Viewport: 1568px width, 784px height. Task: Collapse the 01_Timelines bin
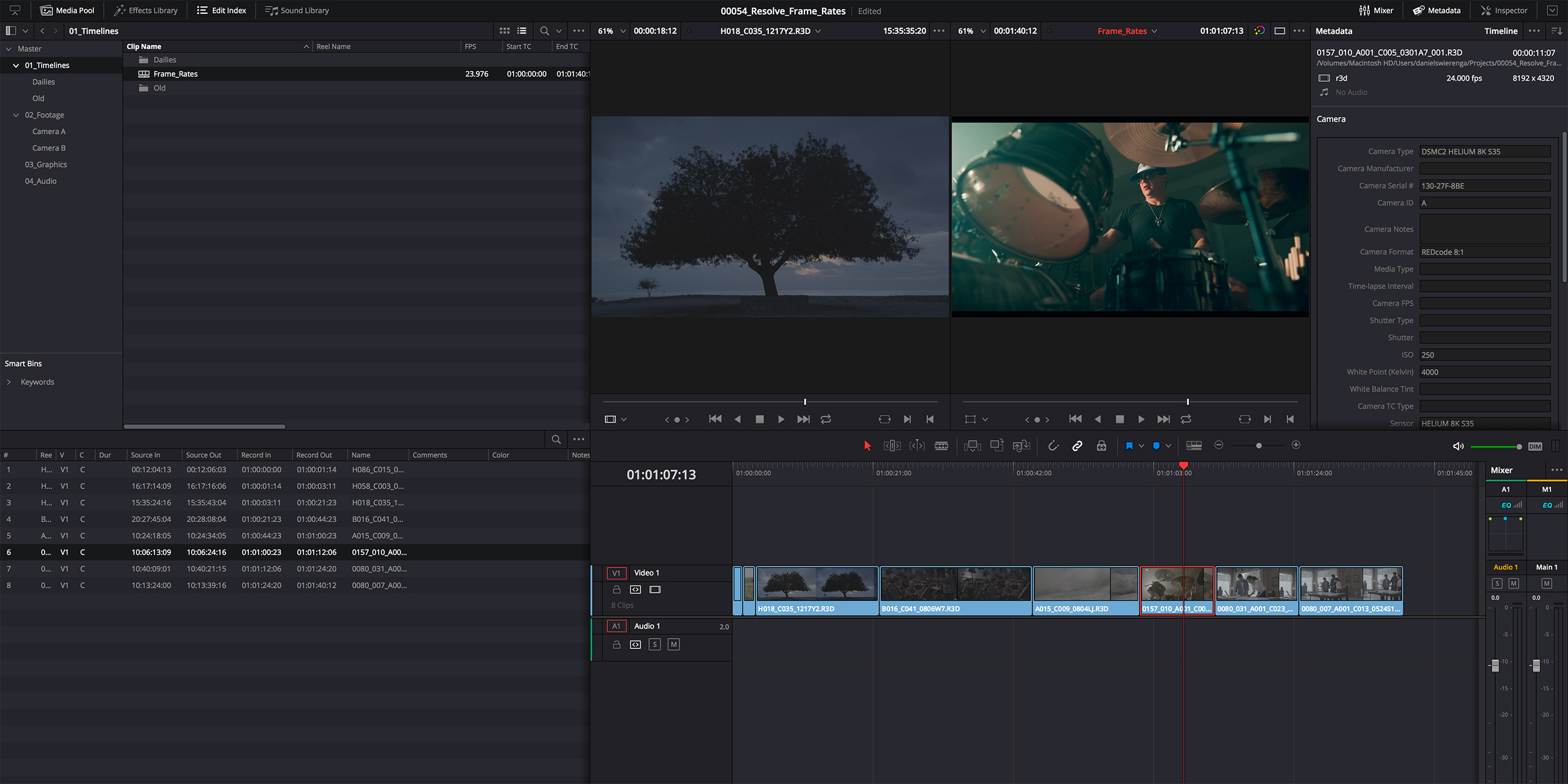pos(16,65)
